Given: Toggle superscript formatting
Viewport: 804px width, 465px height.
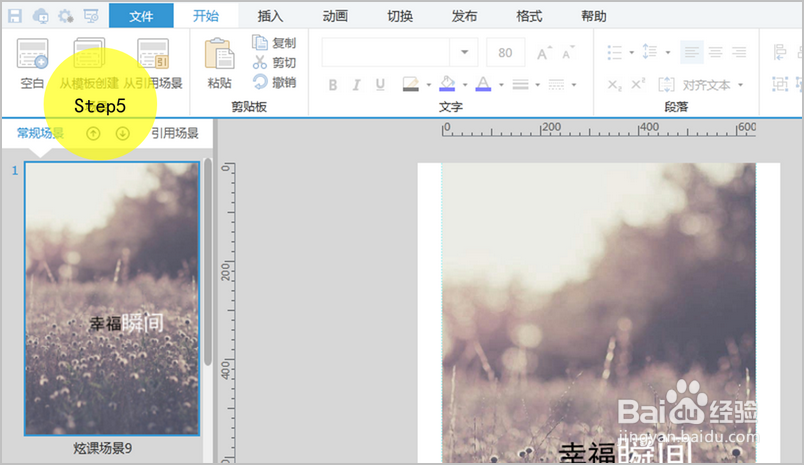Looking at the screenshot, I should point(638,84).
